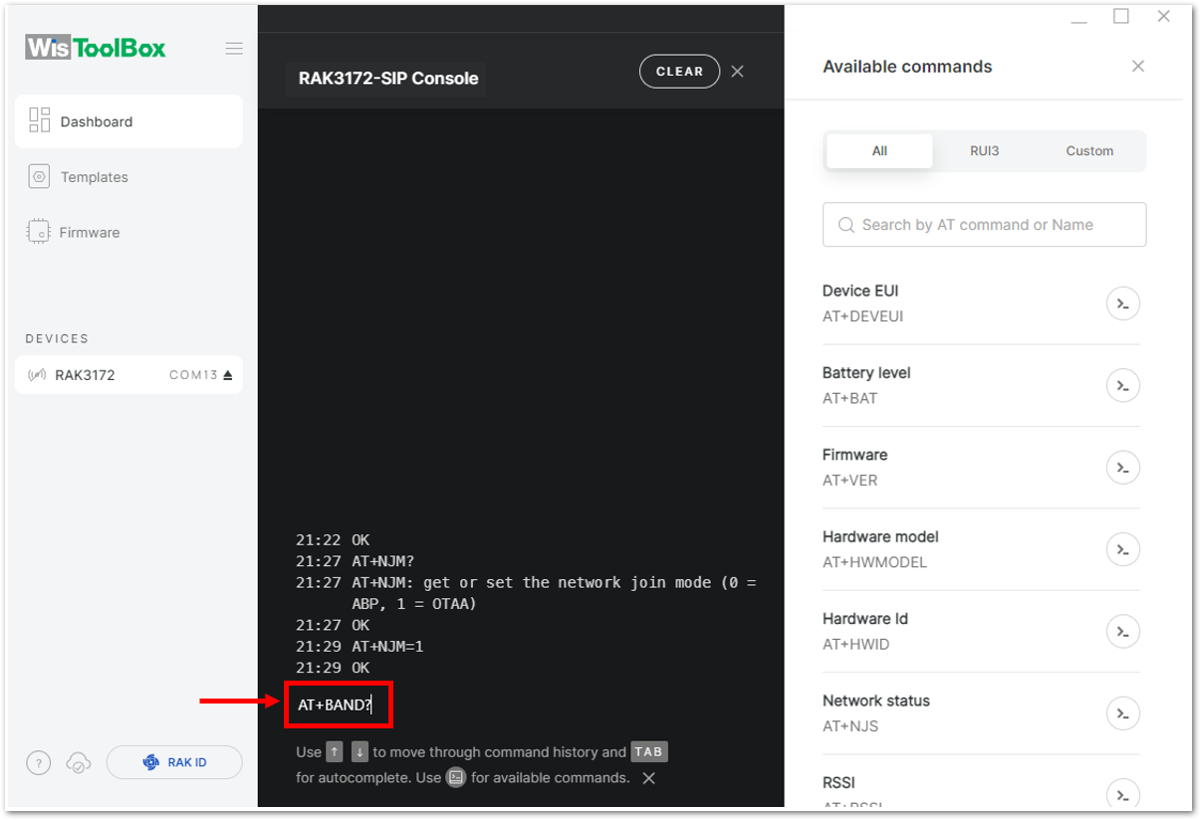Click the Network status command name
Image resolution: width=1201 pixels, height=820 pixels.
click(x=877, y=701)
